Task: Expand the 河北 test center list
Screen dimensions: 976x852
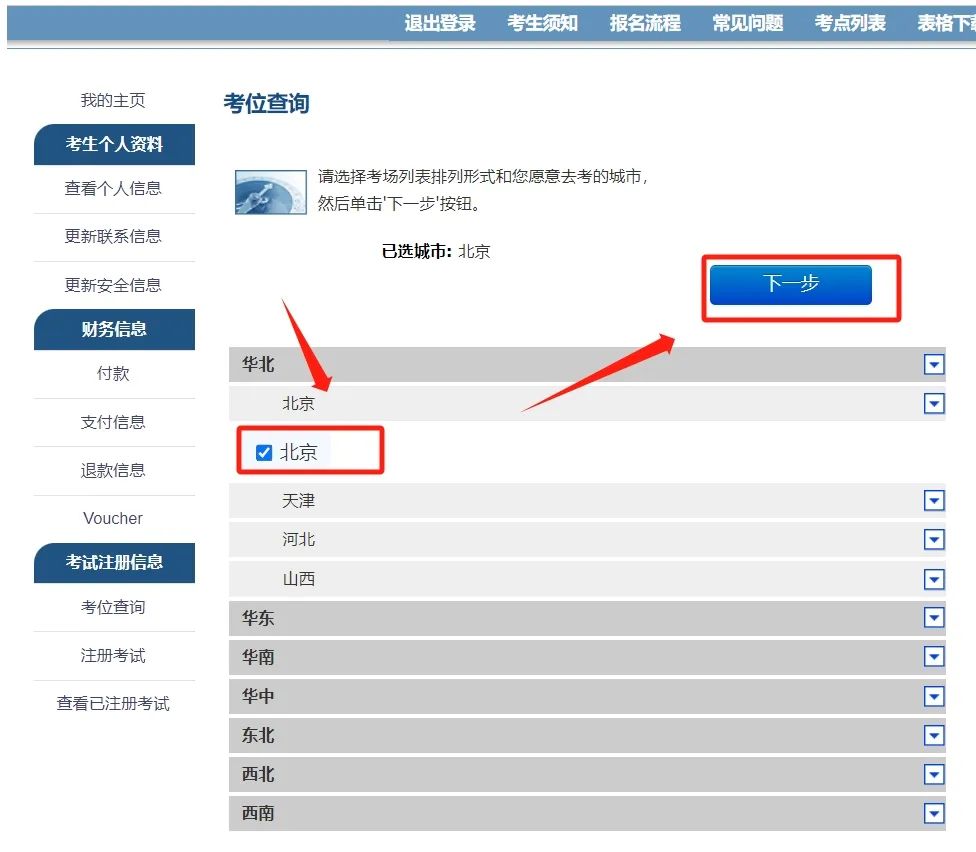Action: tap(933, 539)
